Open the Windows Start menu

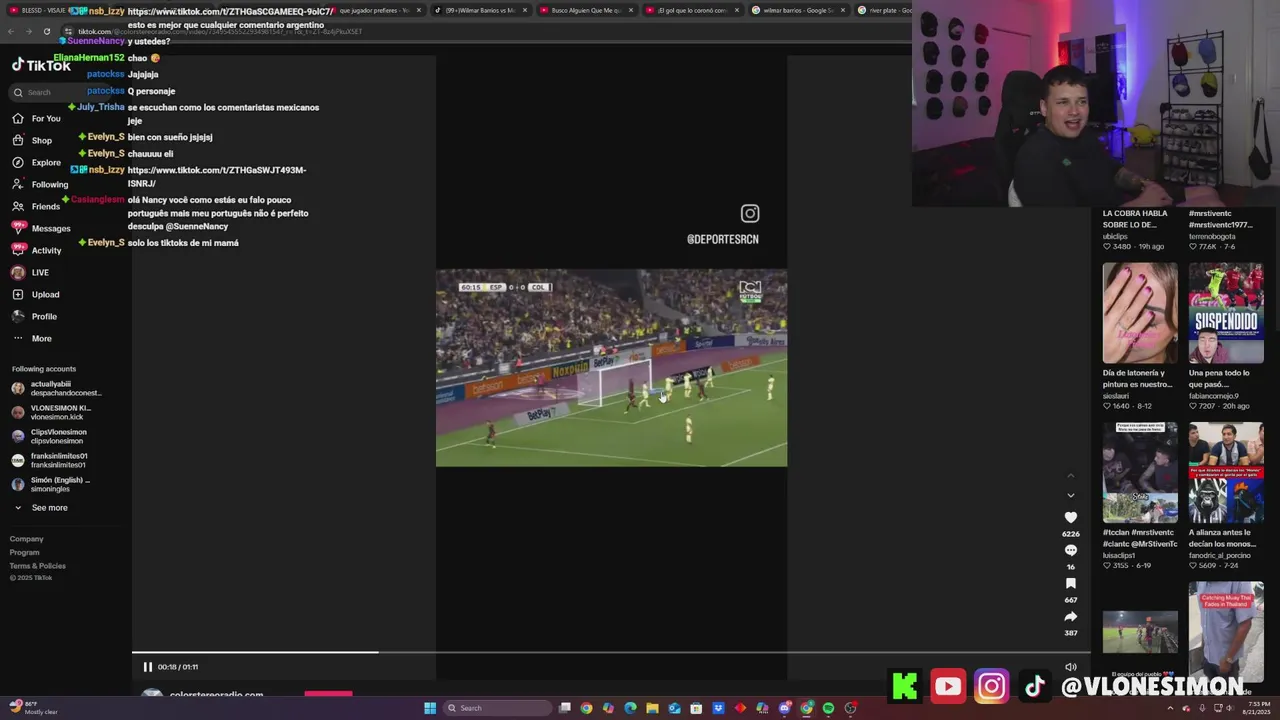(x=430, y=708)
